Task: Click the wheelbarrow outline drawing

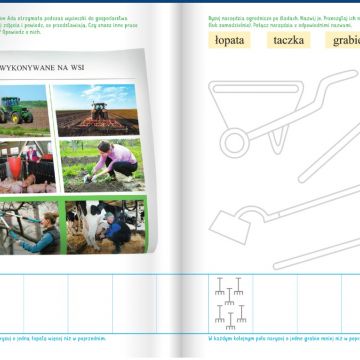Action: [x=283, y=113]
